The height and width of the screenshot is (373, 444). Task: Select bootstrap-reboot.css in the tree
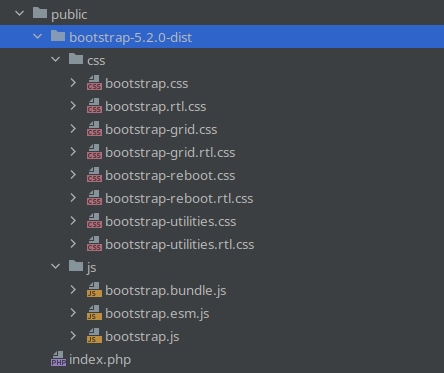(x=170, y=176)
